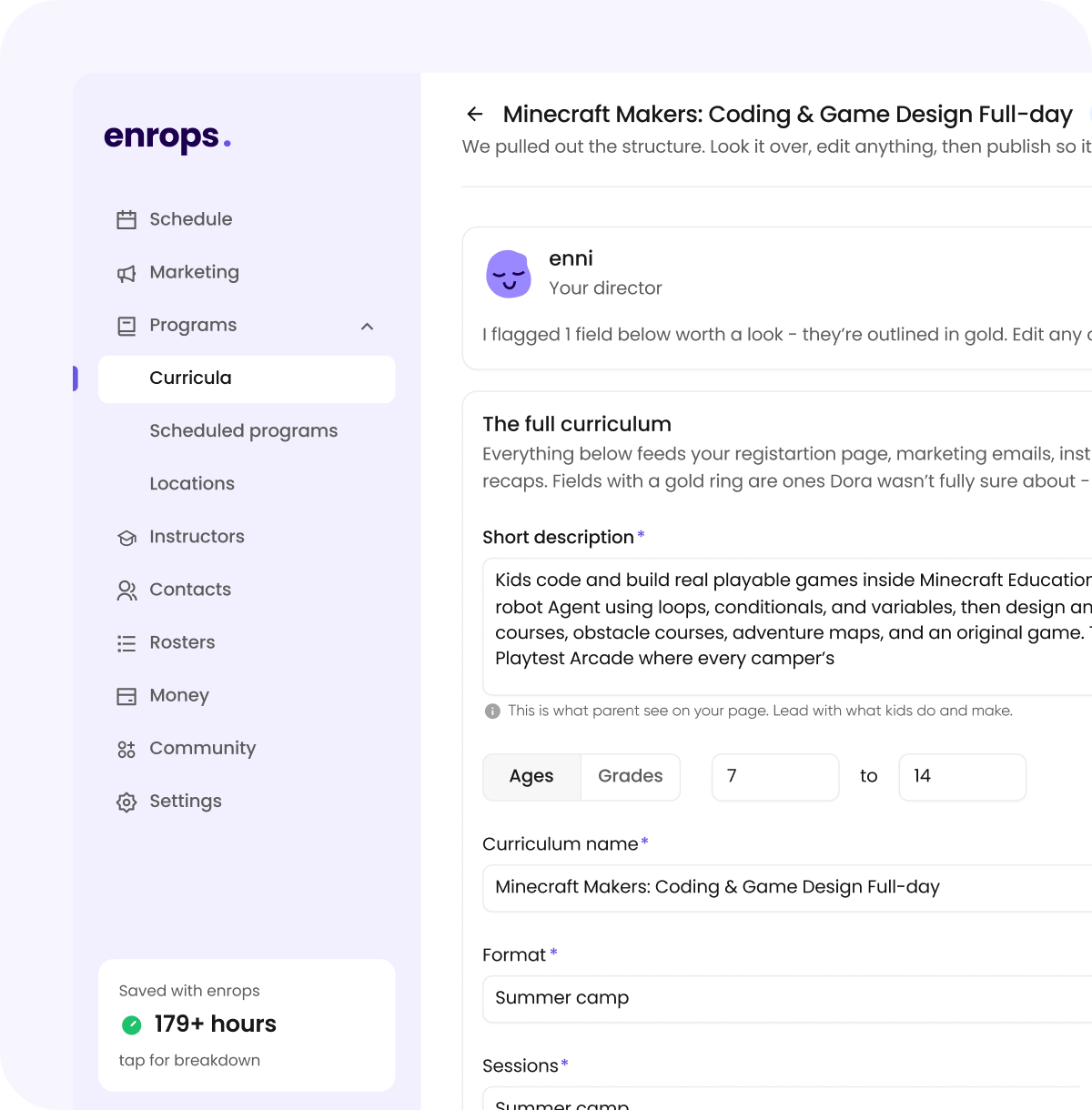Open Scheduled programs
This screenshot has height=1110, width=1092.
pyautogui.click(x=247, y=431)
